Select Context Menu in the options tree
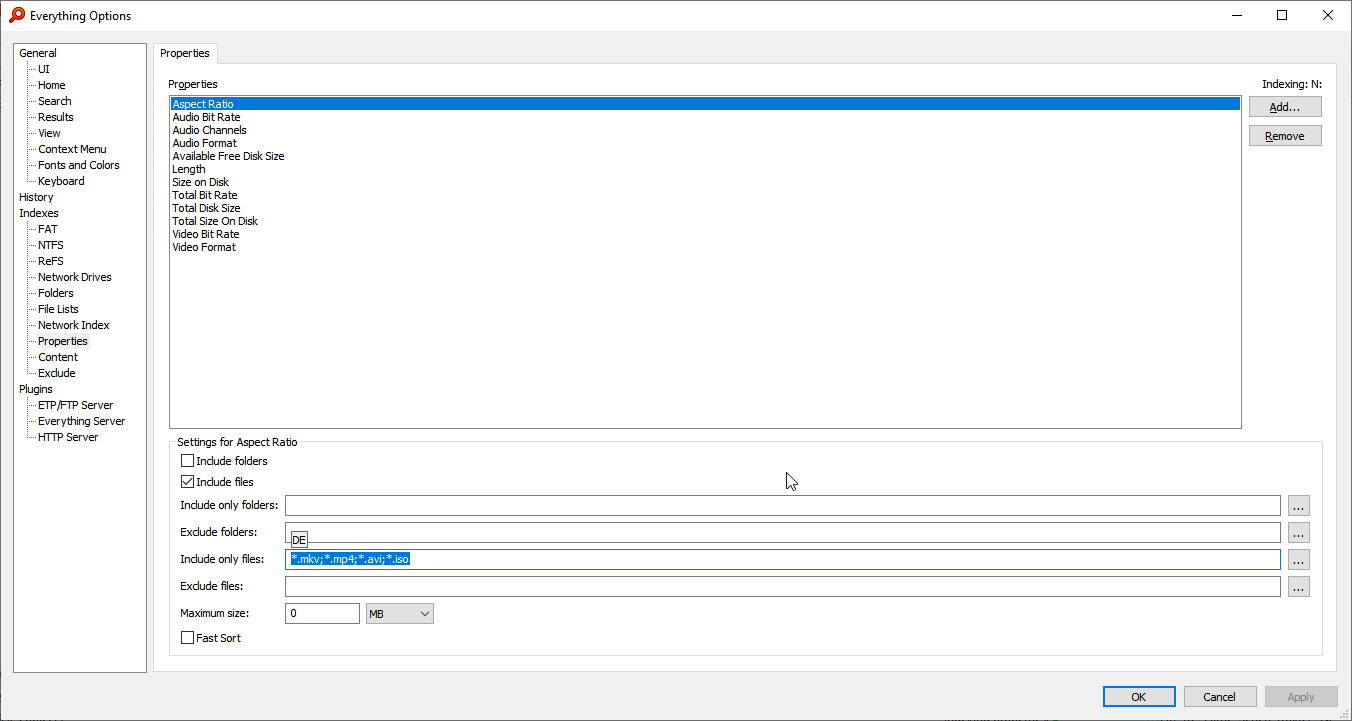The height and width of the screenshot is (721, 1352). point(72,149)
